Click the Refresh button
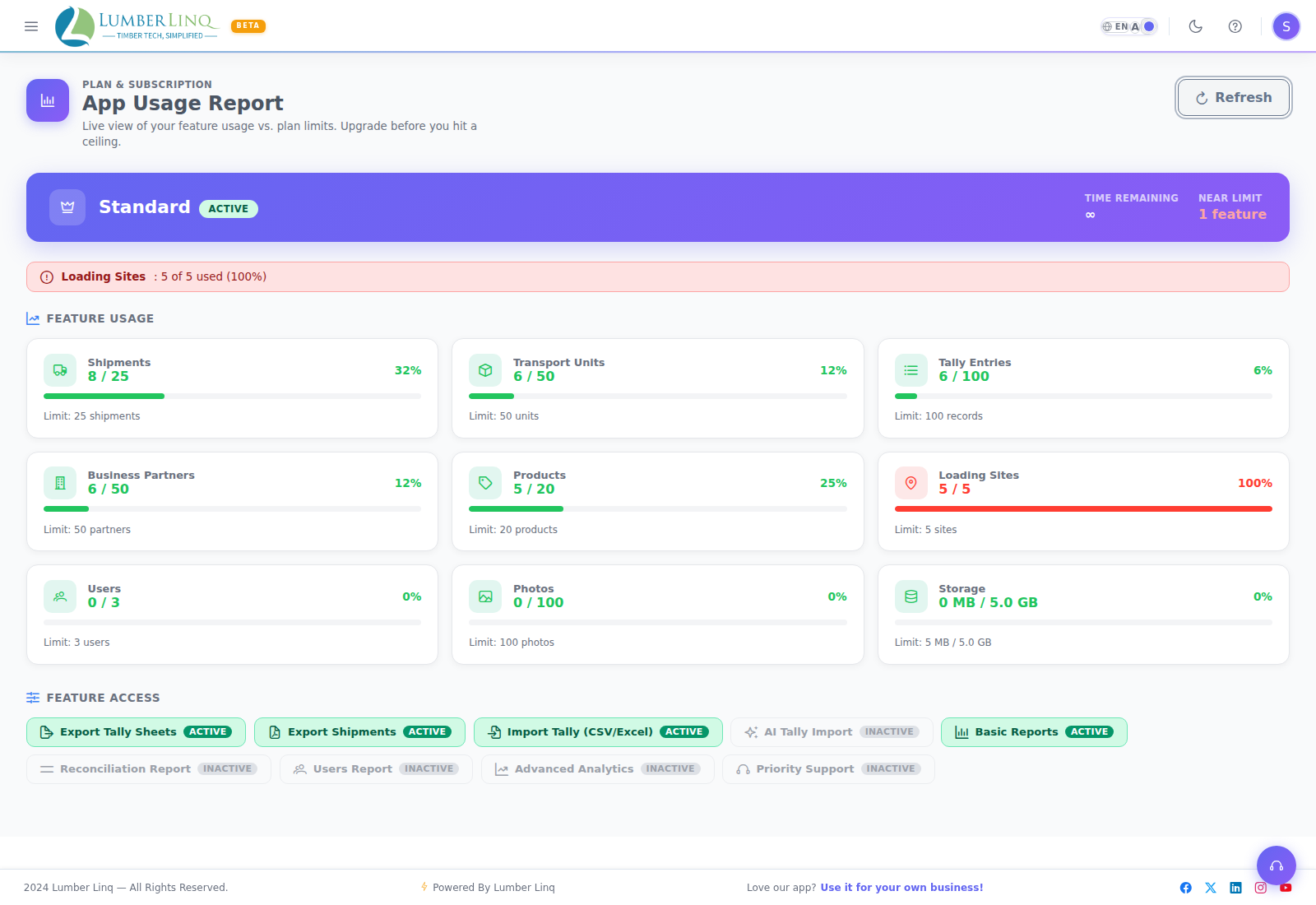1316x905 pixels. tap(1234, 97)
